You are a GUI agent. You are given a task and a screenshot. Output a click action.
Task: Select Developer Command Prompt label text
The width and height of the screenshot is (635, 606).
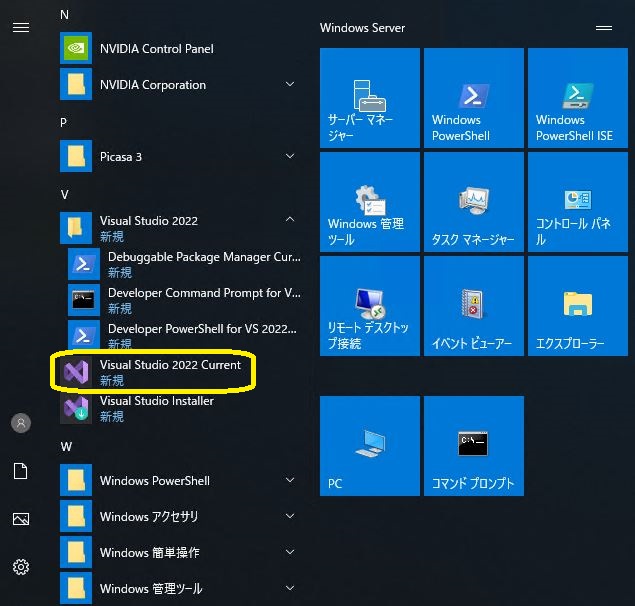[205, 293]
